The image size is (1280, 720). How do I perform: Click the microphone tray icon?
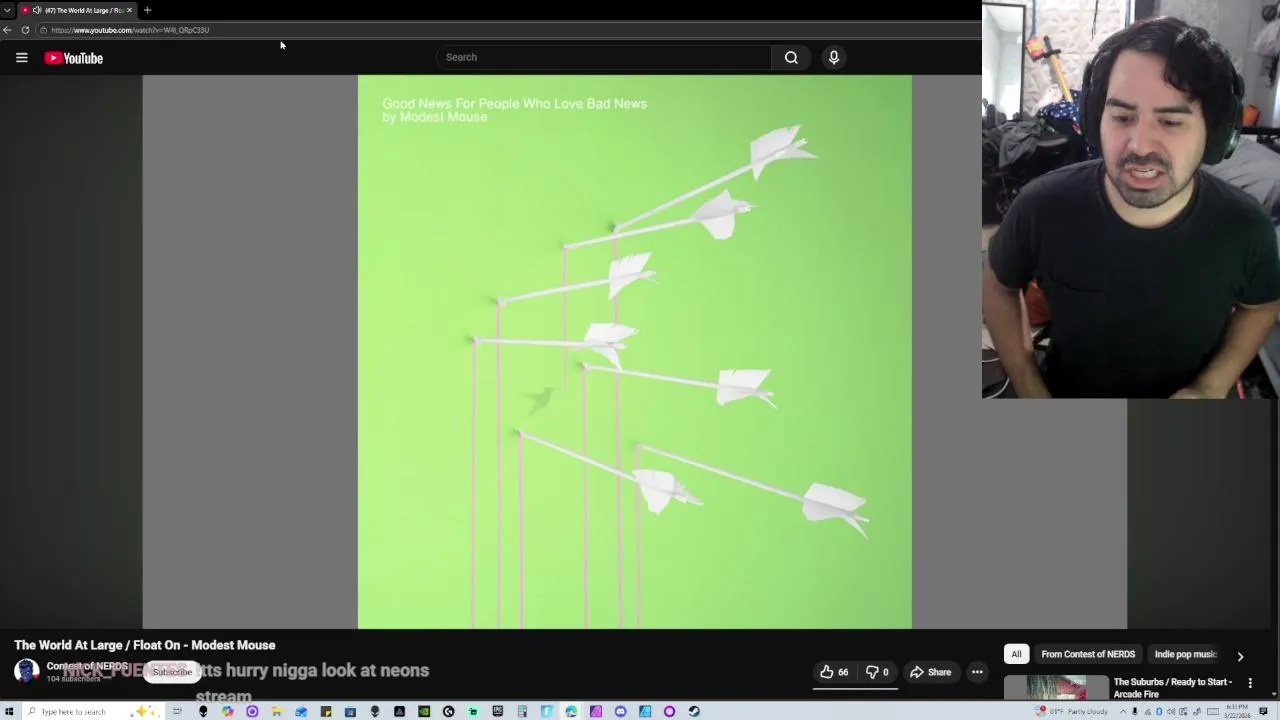(1135, 711)
